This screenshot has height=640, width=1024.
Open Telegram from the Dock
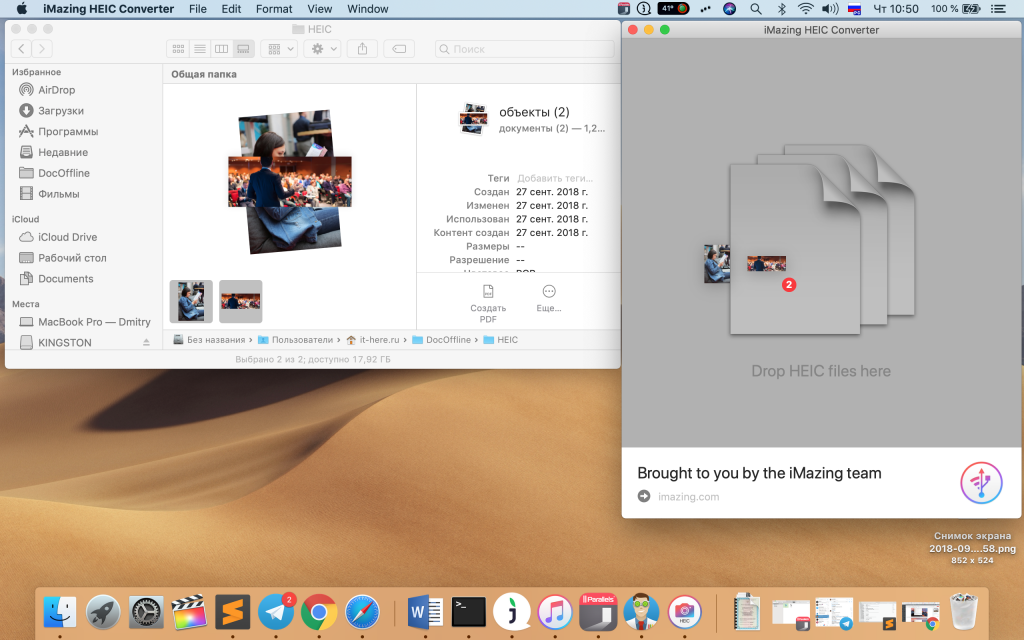[275, 610]
